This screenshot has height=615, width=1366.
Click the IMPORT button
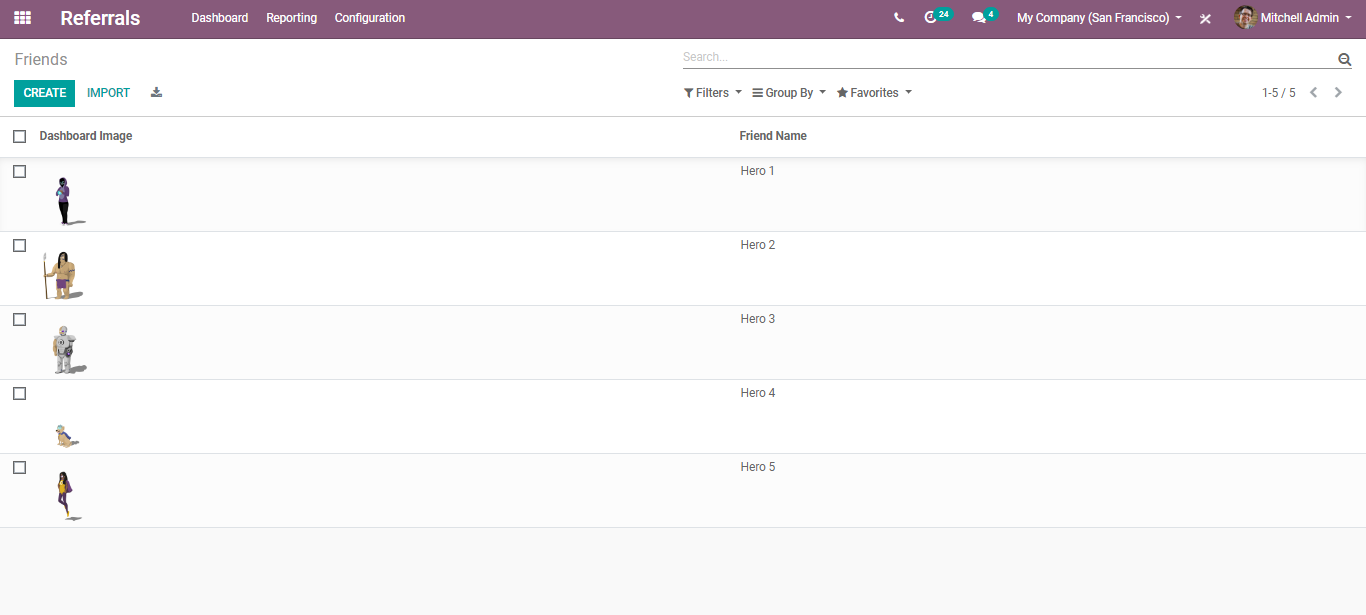[108, 93]
